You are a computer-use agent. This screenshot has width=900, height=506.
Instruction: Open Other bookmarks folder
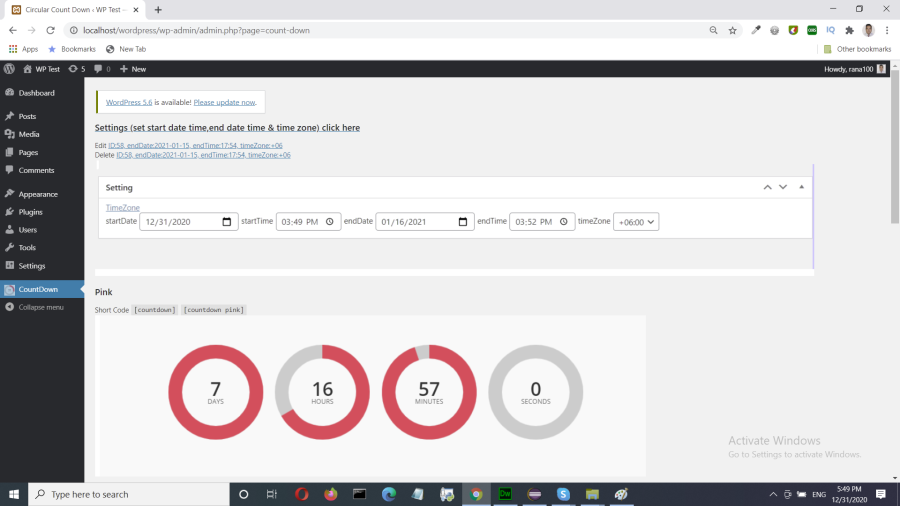858,49
